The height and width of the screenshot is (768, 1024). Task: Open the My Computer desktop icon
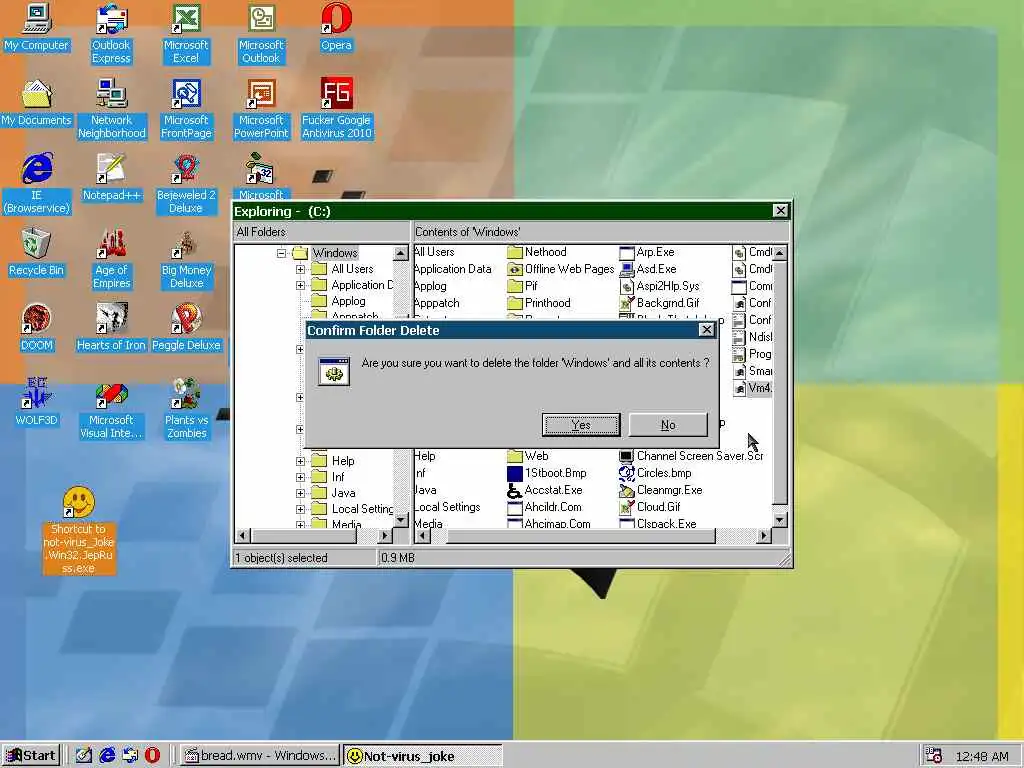[x=36, y=27]
